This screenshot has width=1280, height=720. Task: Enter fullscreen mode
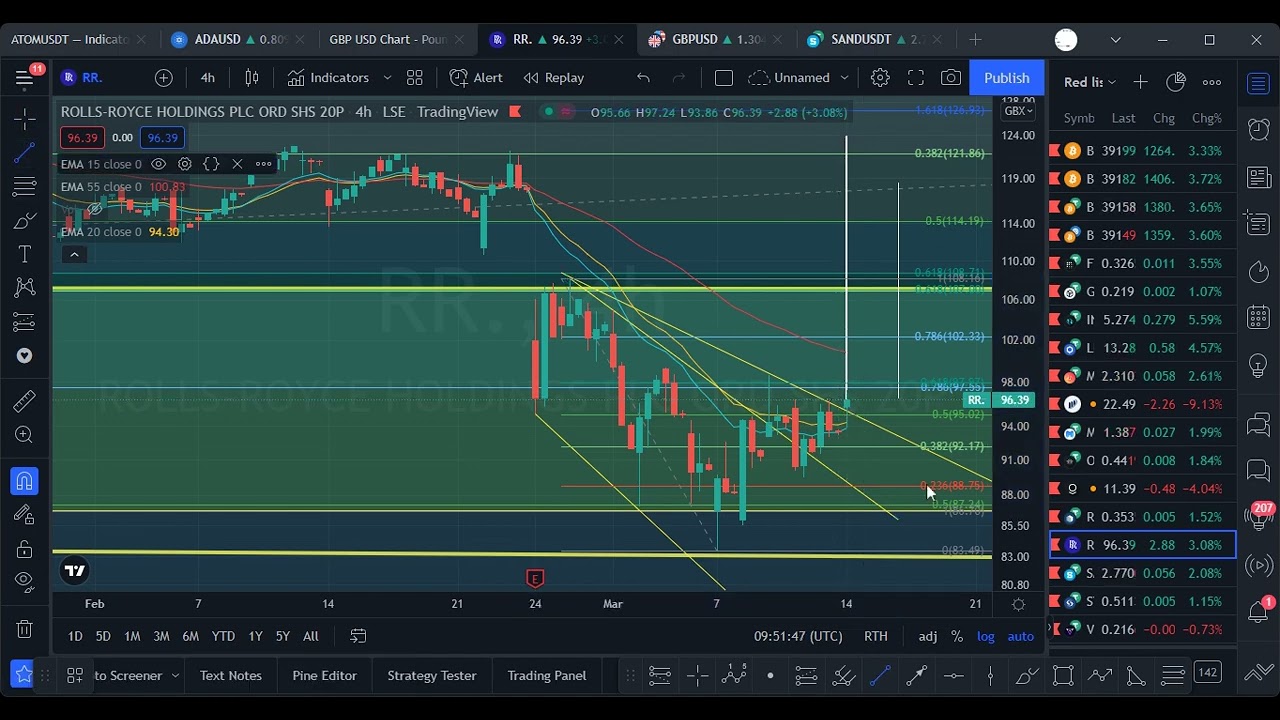coord(916,77)
